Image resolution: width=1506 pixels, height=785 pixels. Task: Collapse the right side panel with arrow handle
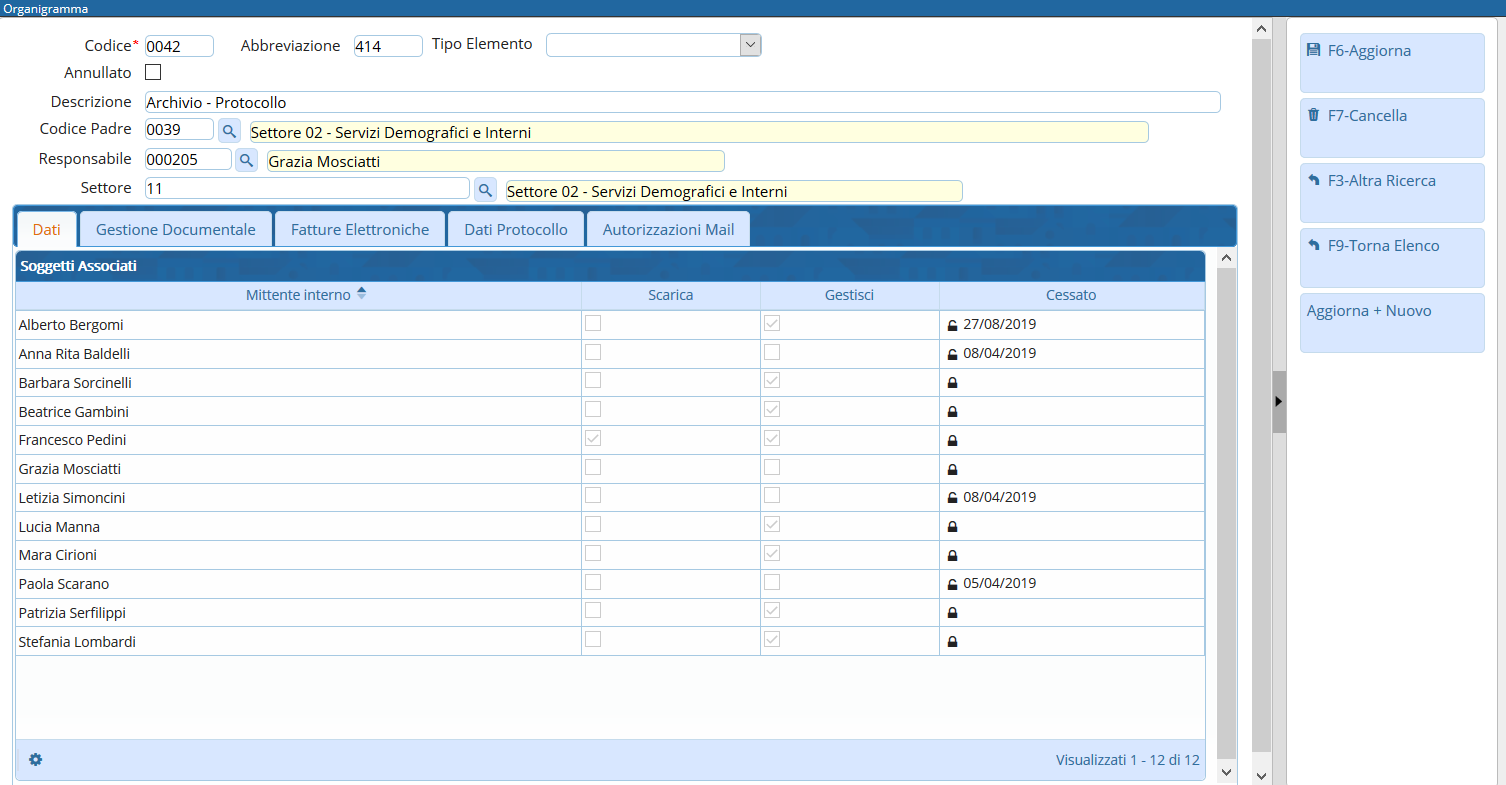(x=1278, y=401)
